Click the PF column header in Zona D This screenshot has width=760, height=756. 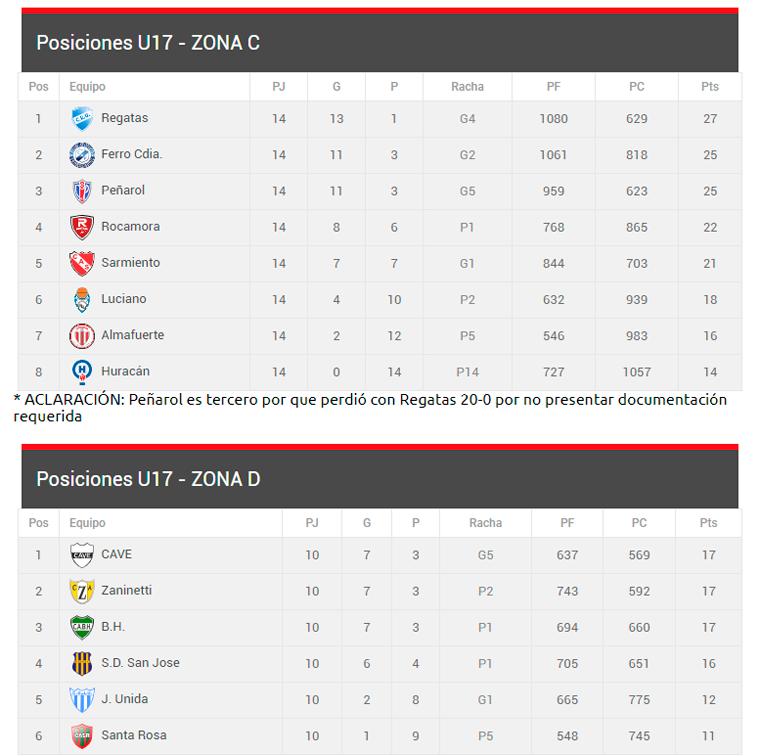click(567, 523)
